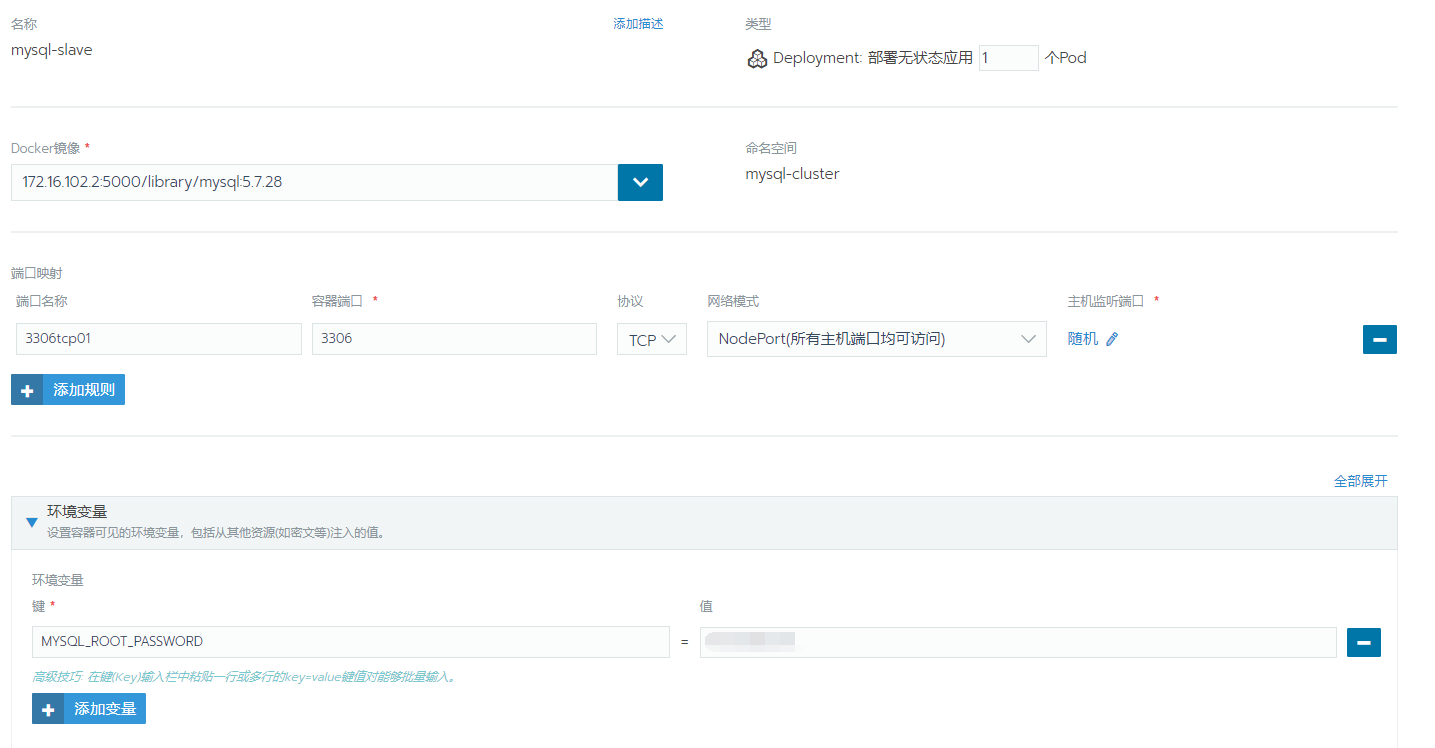
Task: Click the 添加描述 link
Action: point(638,24)
